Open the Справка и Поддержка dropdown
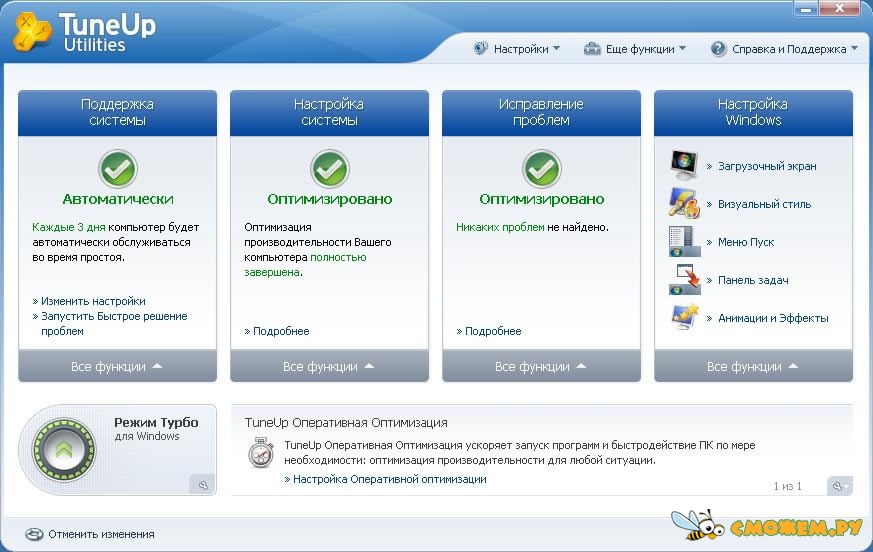This screenshot has width=873, height=552. click(784, 49)
